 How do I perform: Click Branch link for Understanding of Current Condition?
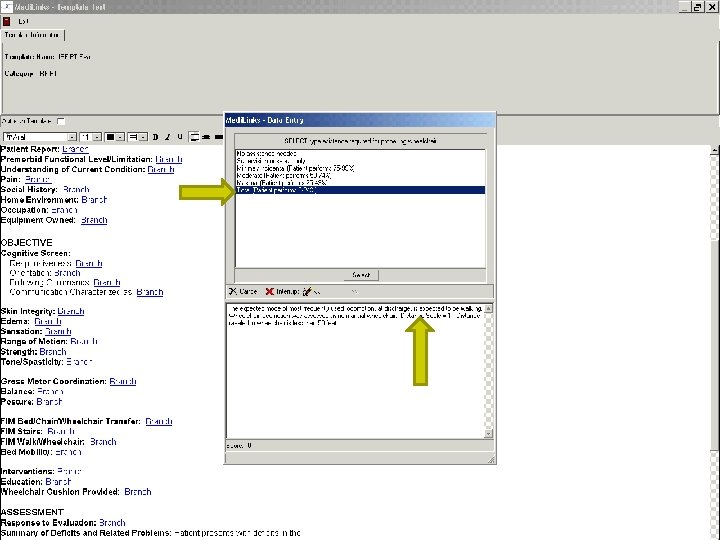pos(161,169)
